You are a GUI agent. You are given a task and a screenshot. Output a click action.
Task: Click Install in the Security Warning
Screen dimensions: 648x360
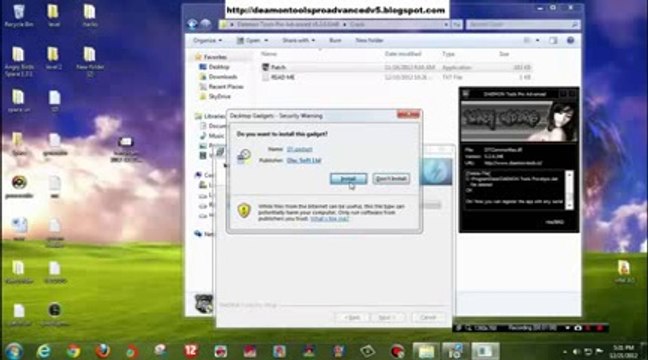(x=348, y=179)
